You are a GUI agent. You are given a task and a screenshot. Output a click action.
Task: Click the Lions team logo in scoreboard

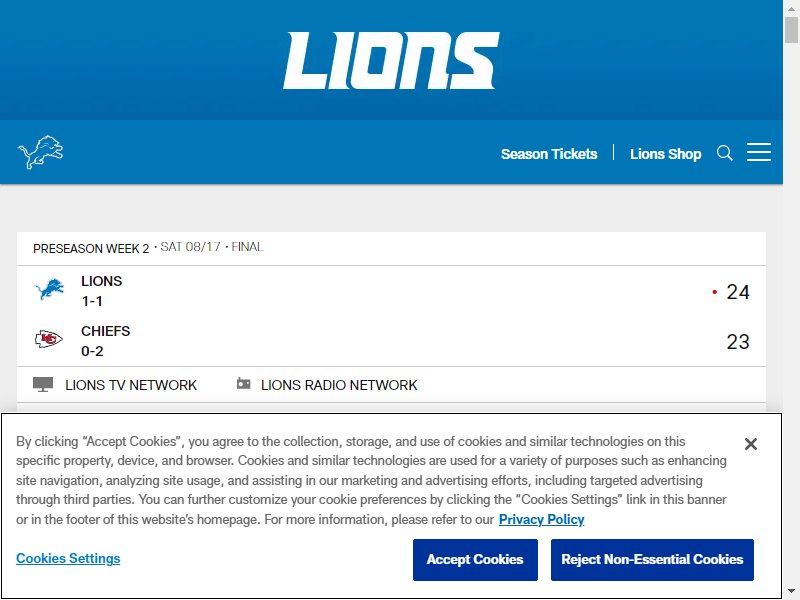(49, 289)
